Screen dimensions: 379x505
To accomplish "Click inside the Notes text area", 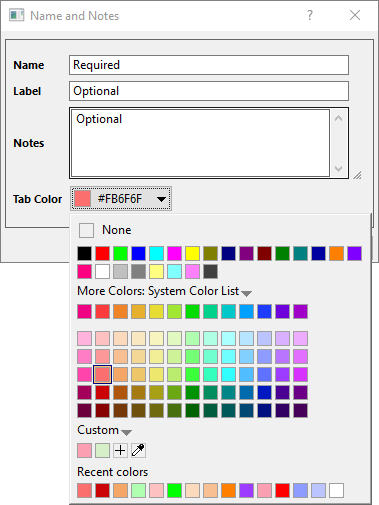I will [200, 143].
